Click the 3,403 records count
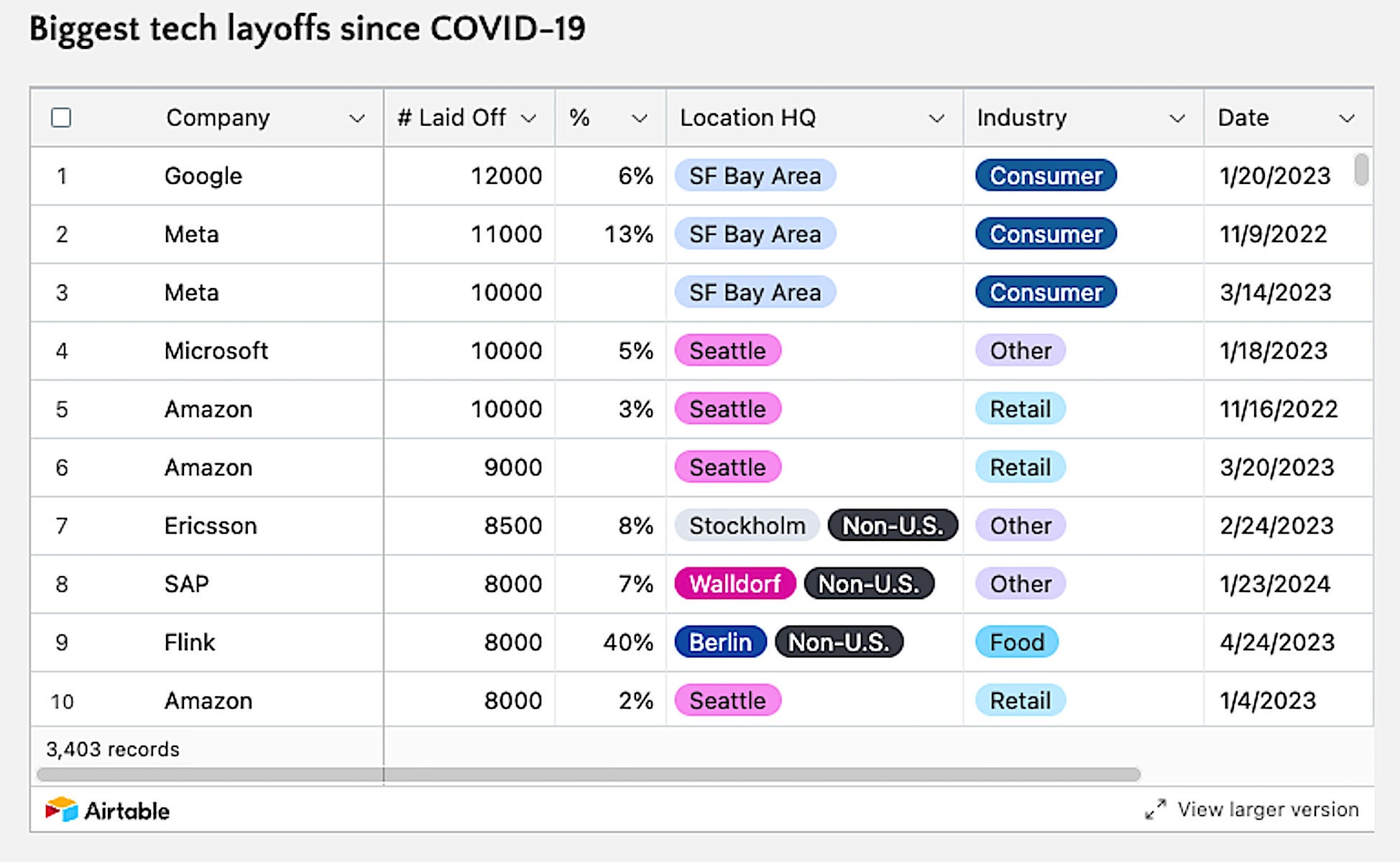Screen dimensions: 1400x862 tap(113, 749)
